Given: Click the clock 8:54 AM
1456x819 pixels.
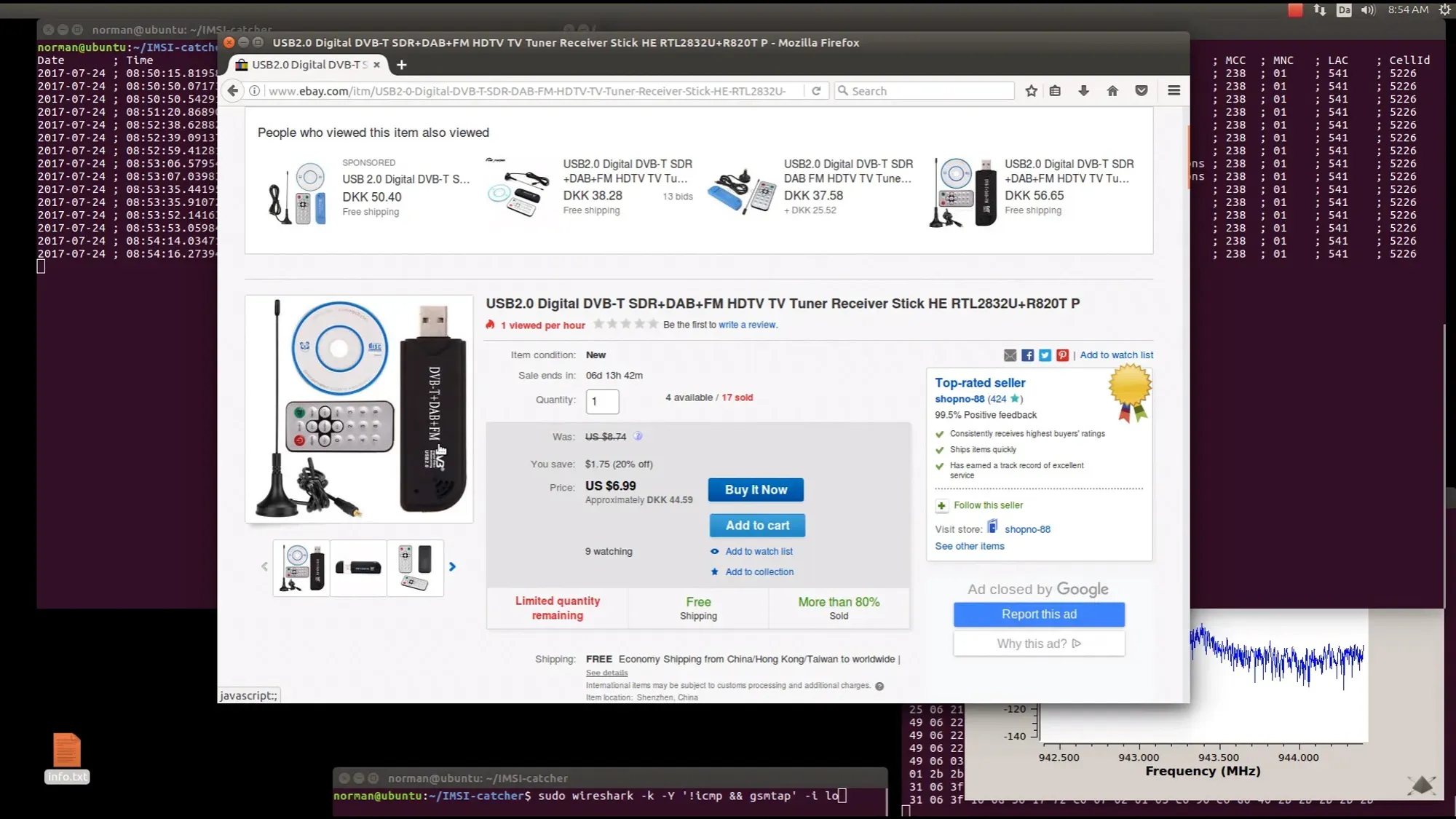Looking at the screenshot, I should [x=1407, y=10].
